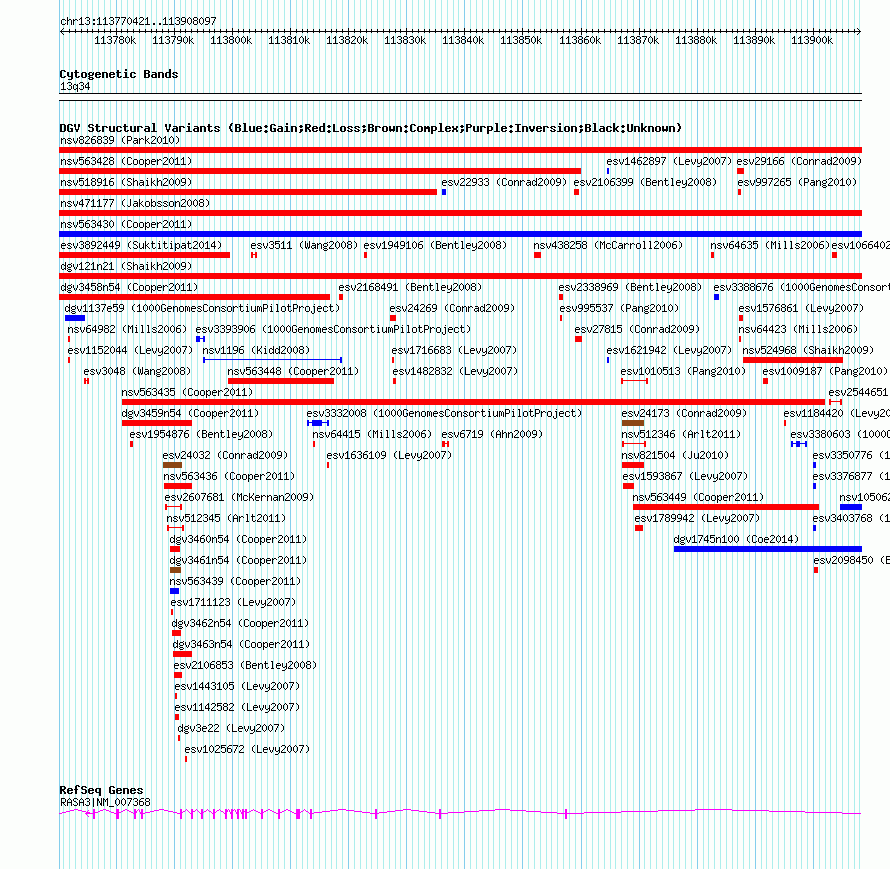The height and width of the screenshot is (869, 890).
Task: Click esv1462897 (Levy2007) label
Action: (x=669, y=161)
